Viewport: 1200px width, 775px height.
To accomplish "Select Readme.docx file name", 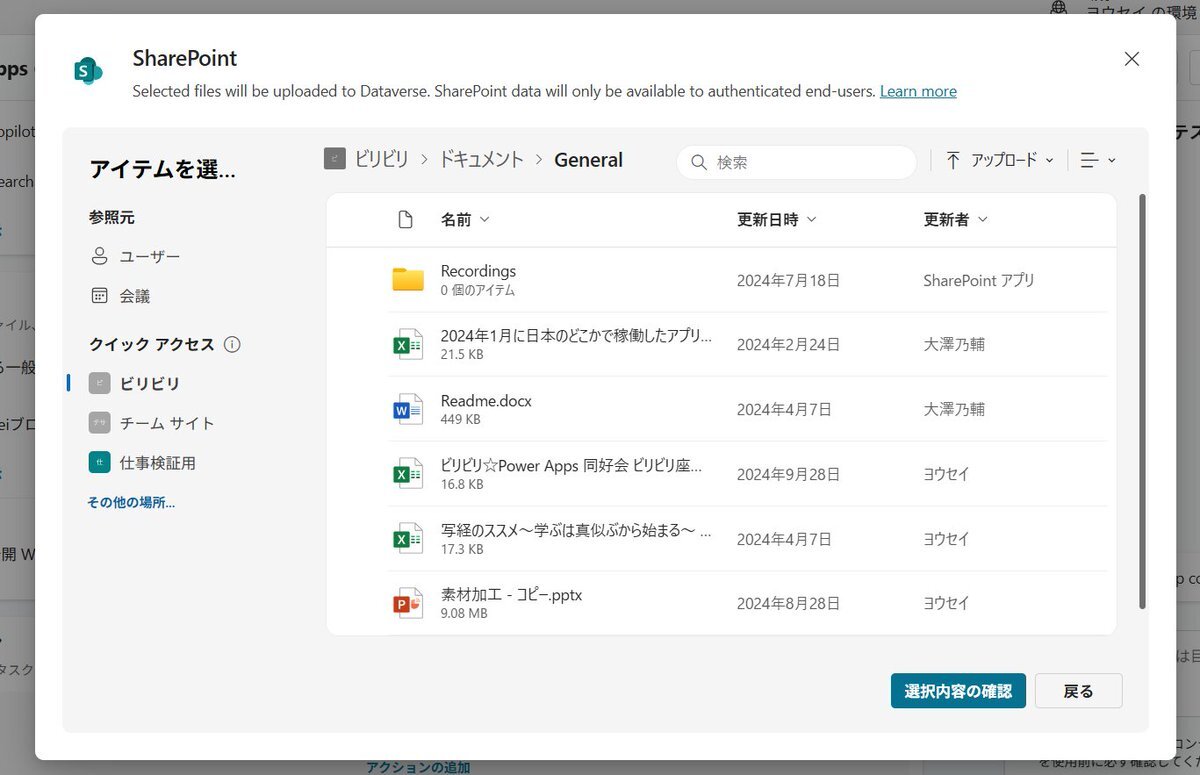I will (486, 401).
